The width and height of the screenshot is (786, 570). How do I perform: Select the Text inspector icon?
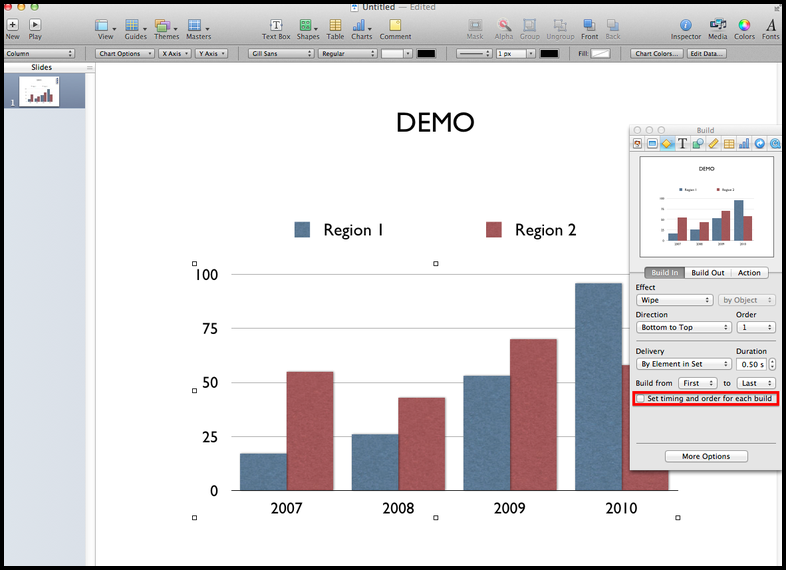click(683, 144)
